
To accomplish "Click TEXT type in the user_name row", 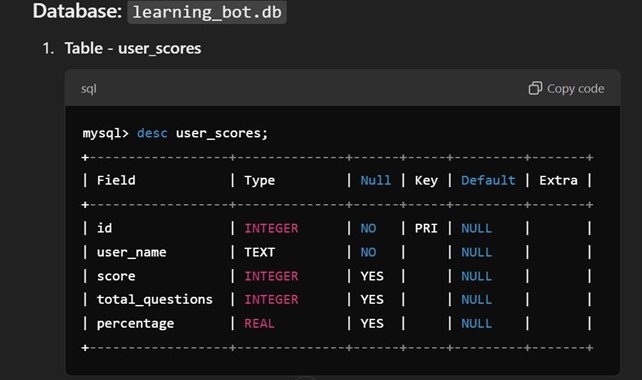I will tap(260, 252).
